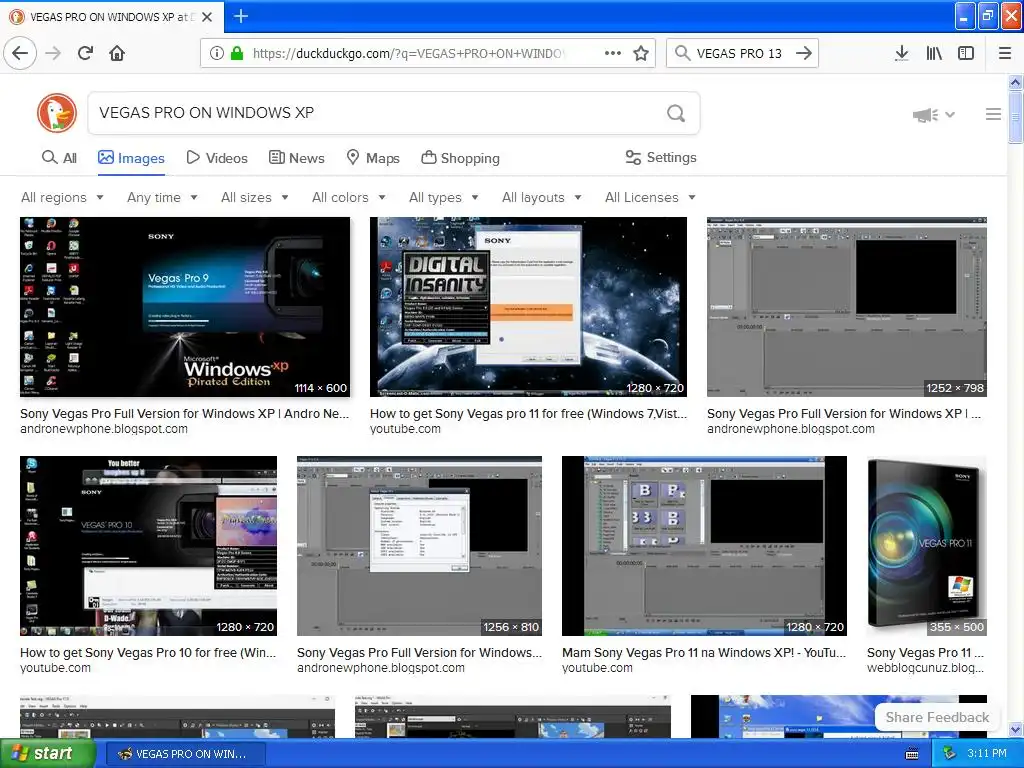1024x768 pixels.
Task: Open the 1256 × 810 Vegas dialog thumbnail
Action: click(x=419, y=546)
